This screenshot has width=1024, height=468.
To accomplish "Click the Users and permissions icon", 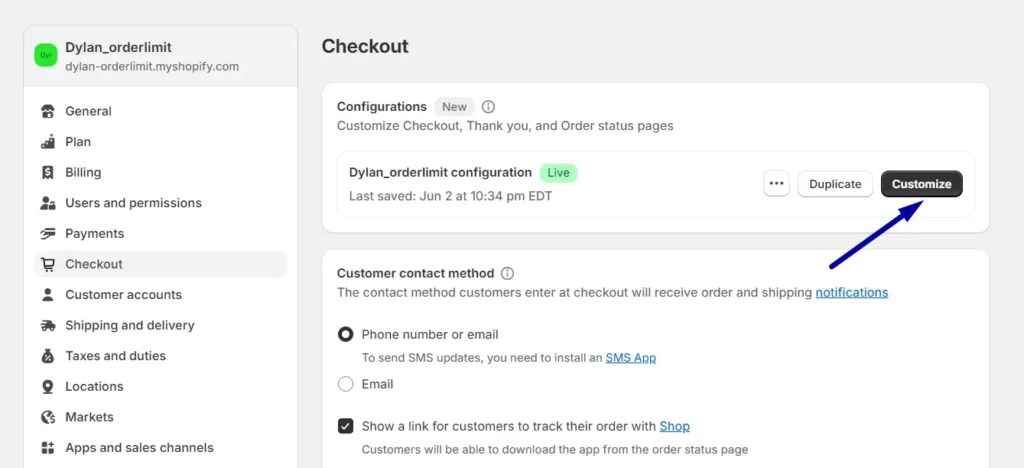I will pyautogui.click(x=48, y=203).
